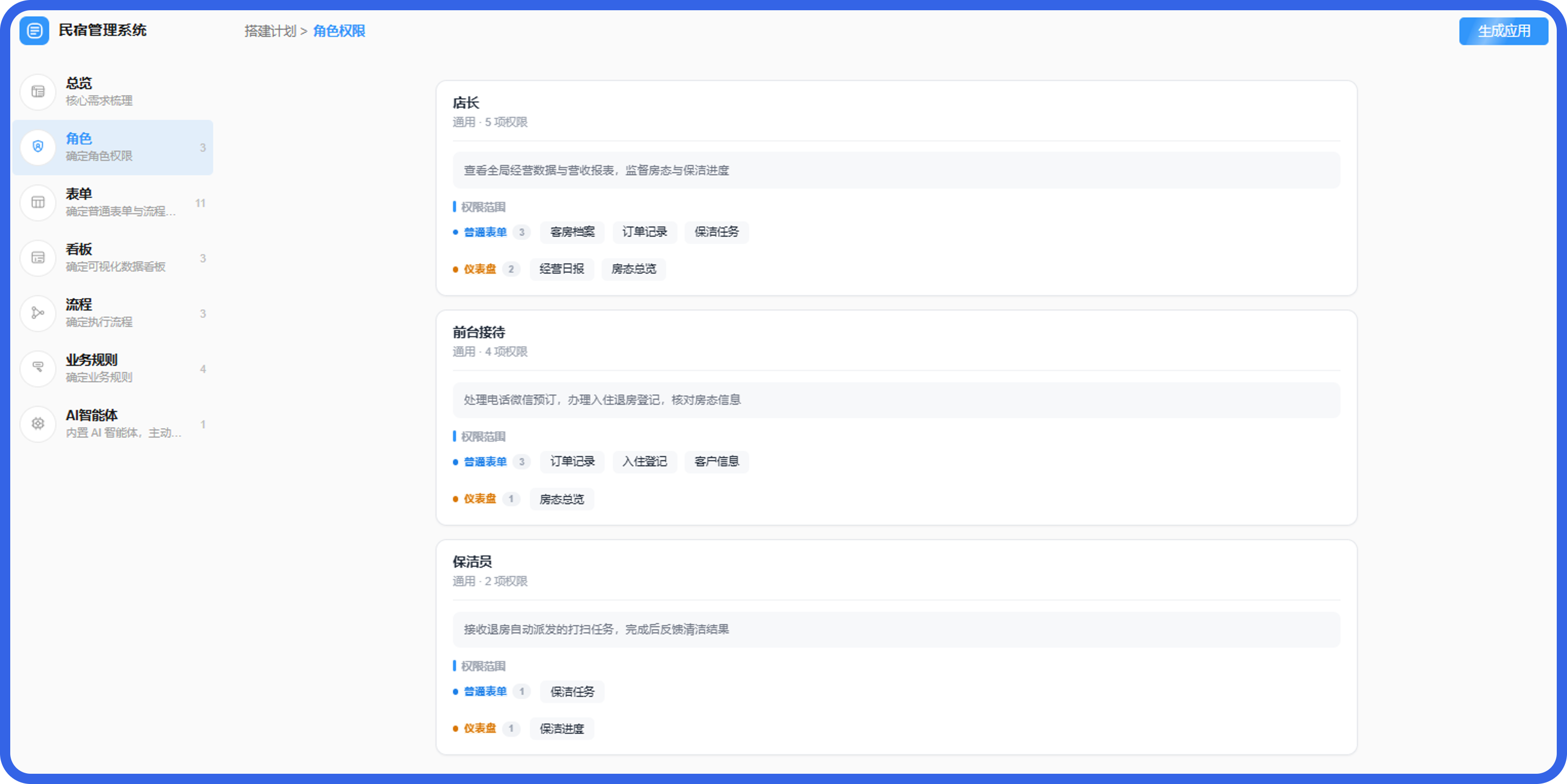The height and width of the screenshot is (784, 1567).
Task: Select the 表单 step in the sidebar
Action: [113, 202]
